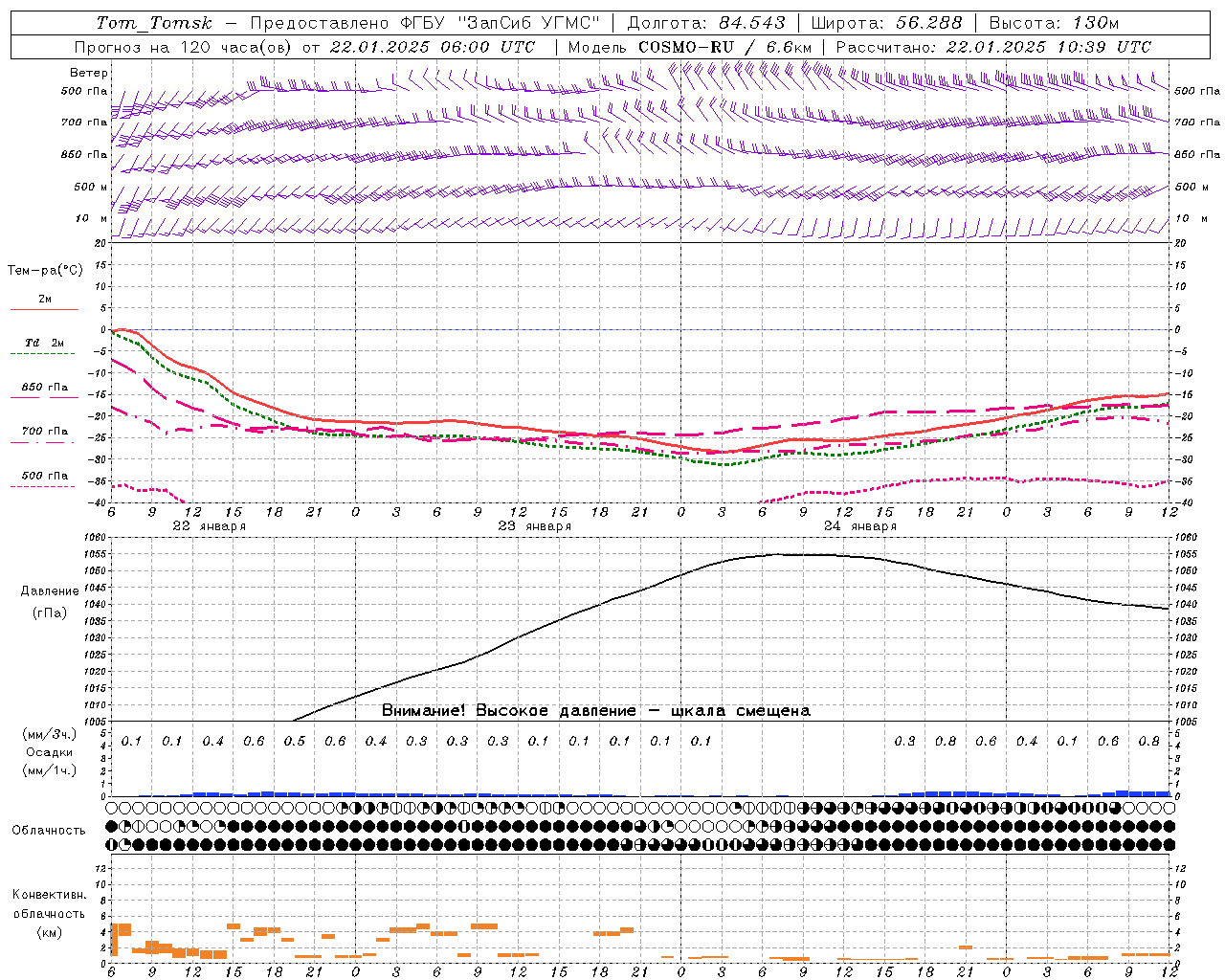Click the Td 2м dew point legend entry

pos(45,343)
